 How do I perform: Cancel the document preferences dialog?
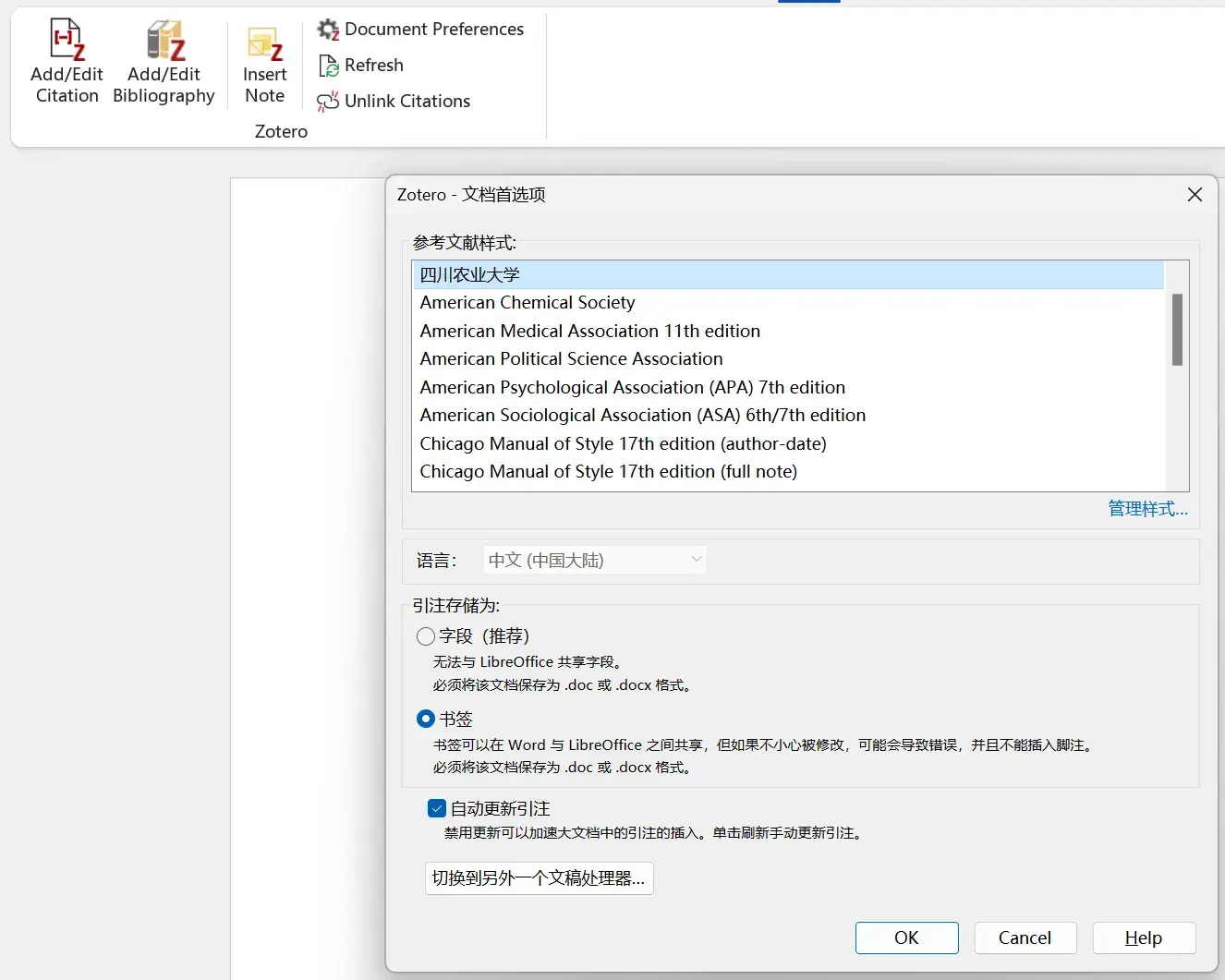coord(1025,938)
